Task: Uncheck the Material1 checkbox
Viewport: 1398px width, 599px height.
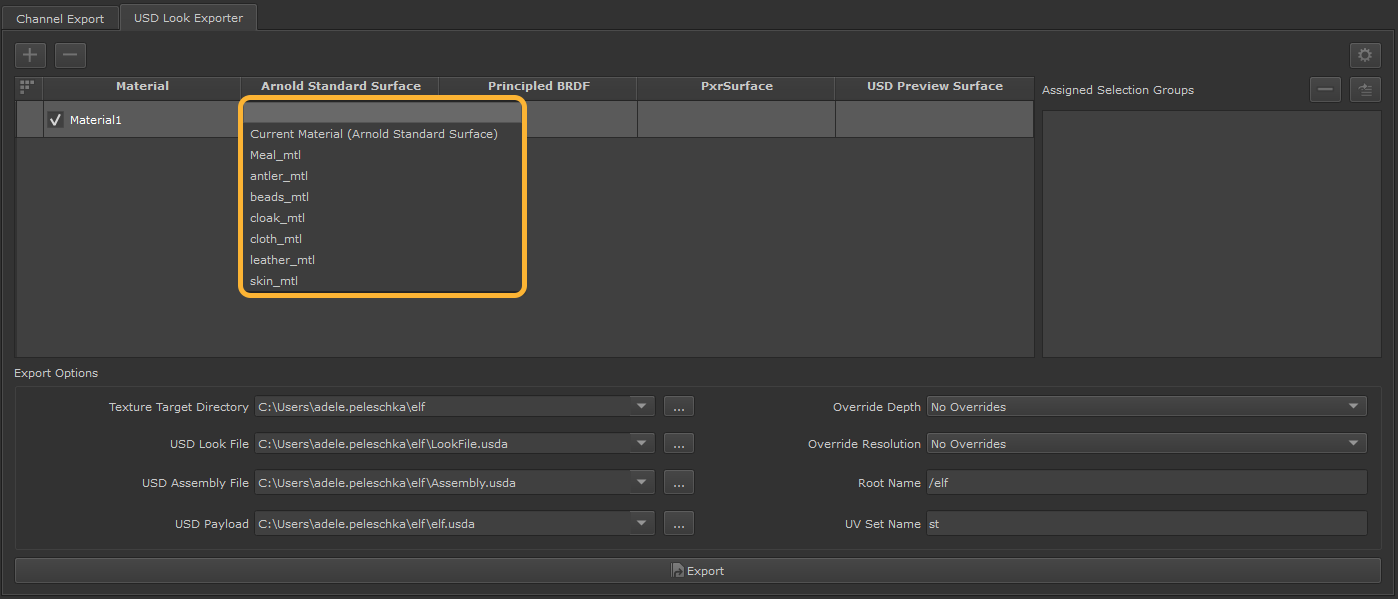Action: (x=56, y=120)
